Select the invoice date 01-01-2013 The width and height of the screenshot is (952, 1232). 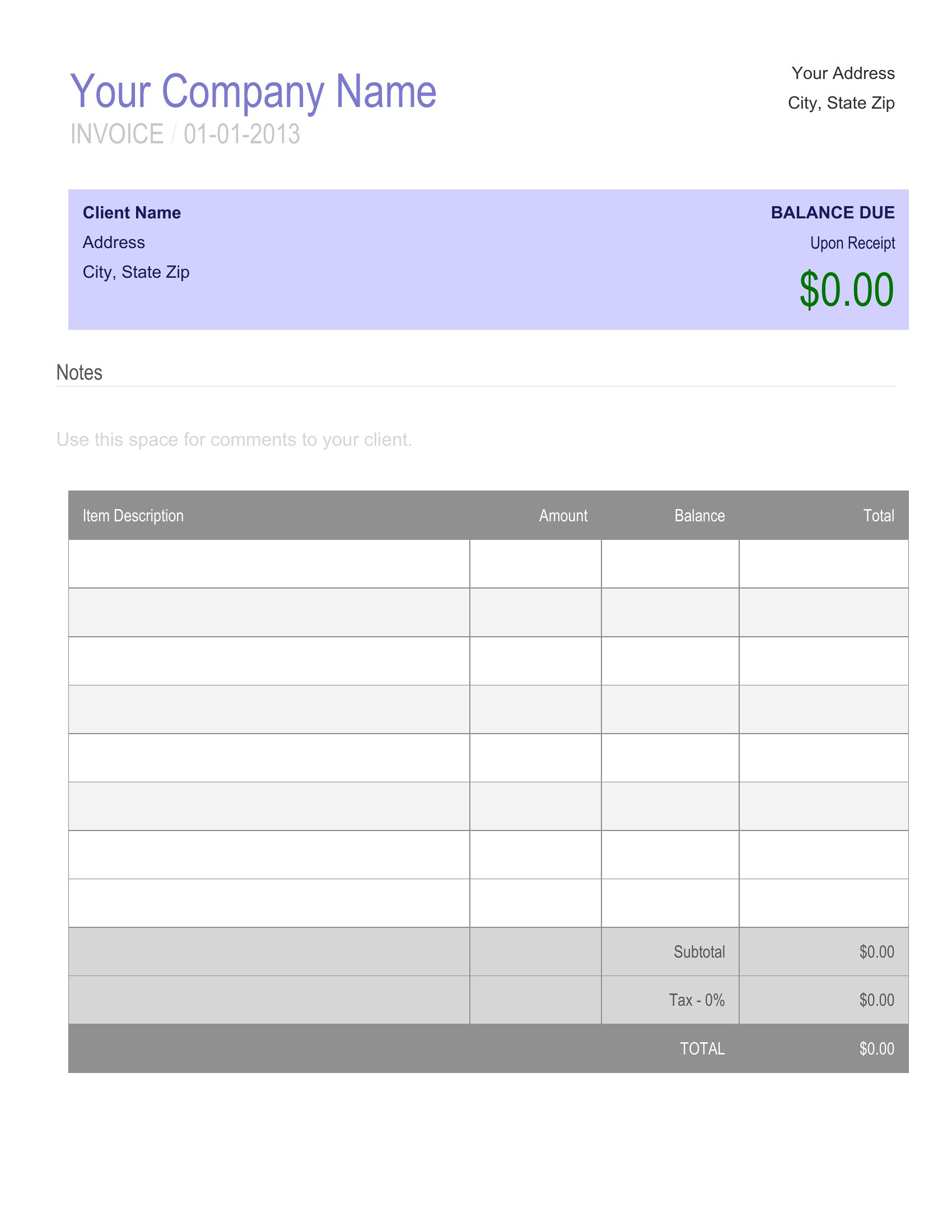point(241,134)
